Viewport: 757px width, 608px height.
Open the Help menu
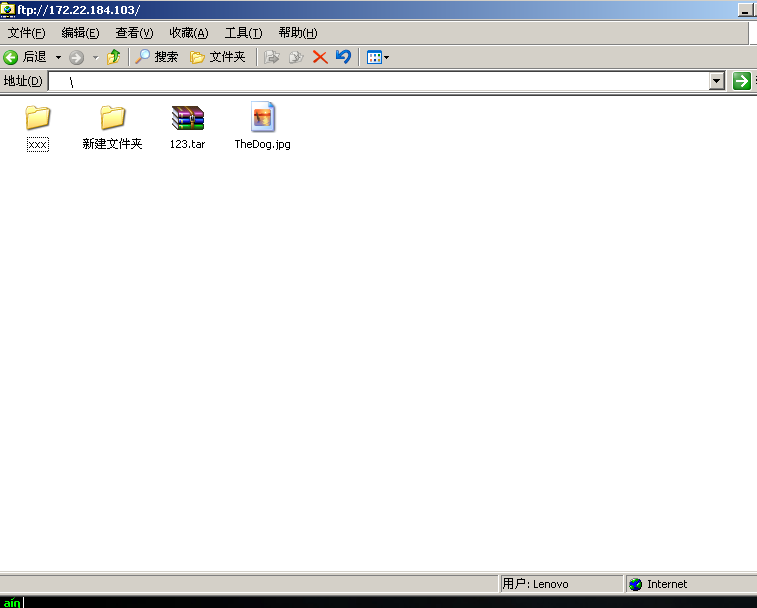[298, 33]
